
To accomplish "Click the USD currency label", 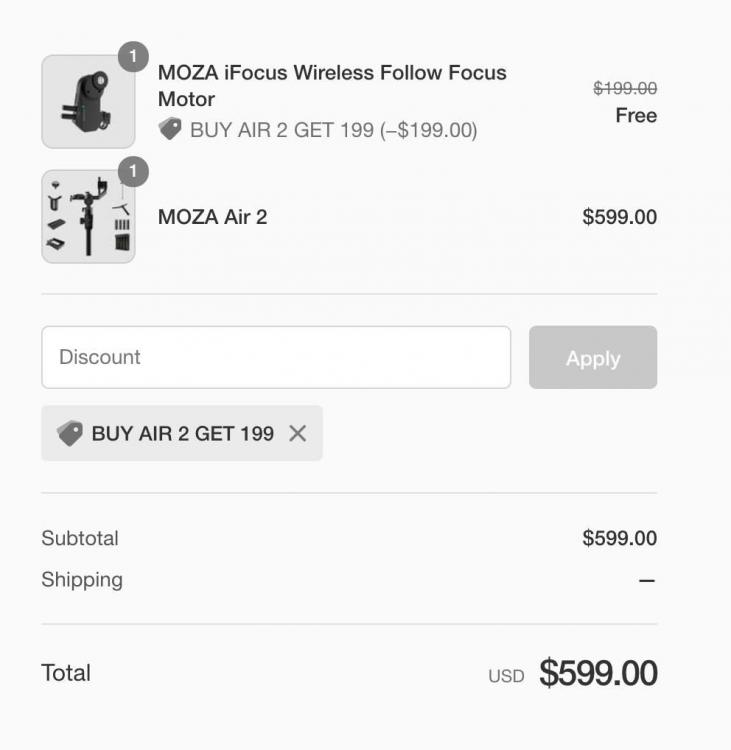I will coord(506,676).
